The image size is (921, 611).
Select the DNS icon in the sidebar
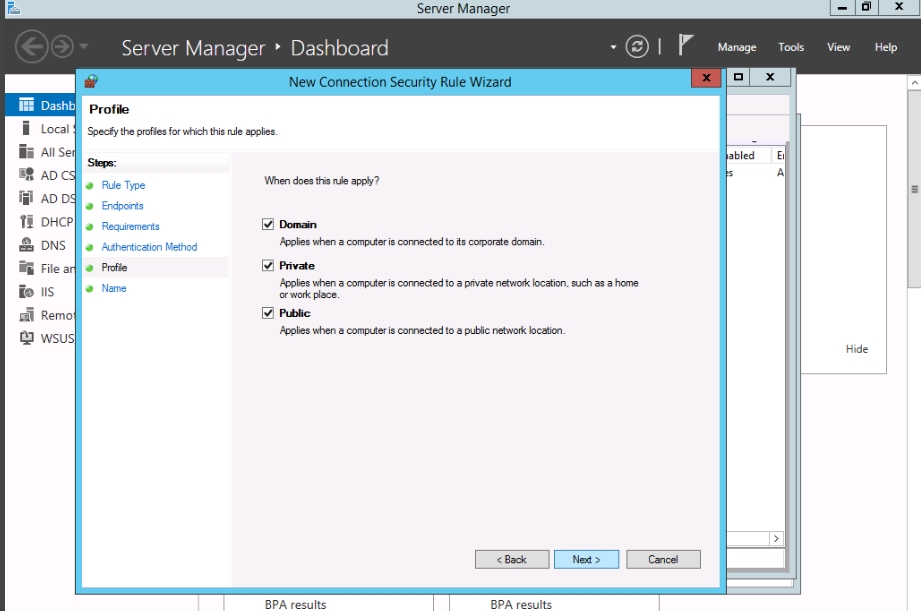[x=26, y=244]
